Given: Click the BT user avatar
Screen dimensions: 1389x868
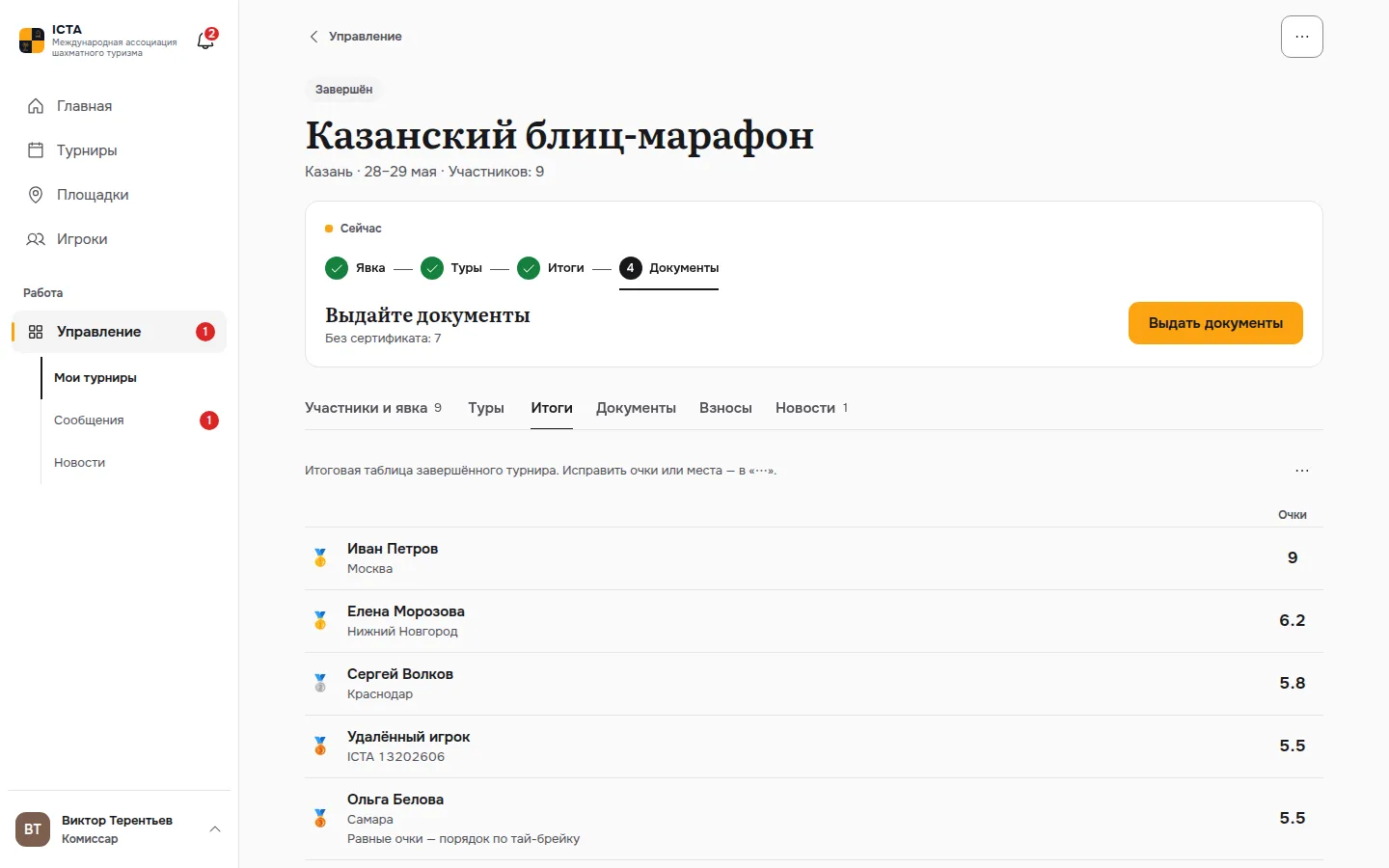Looking at the screenshot, I should (x=33, y=829).
